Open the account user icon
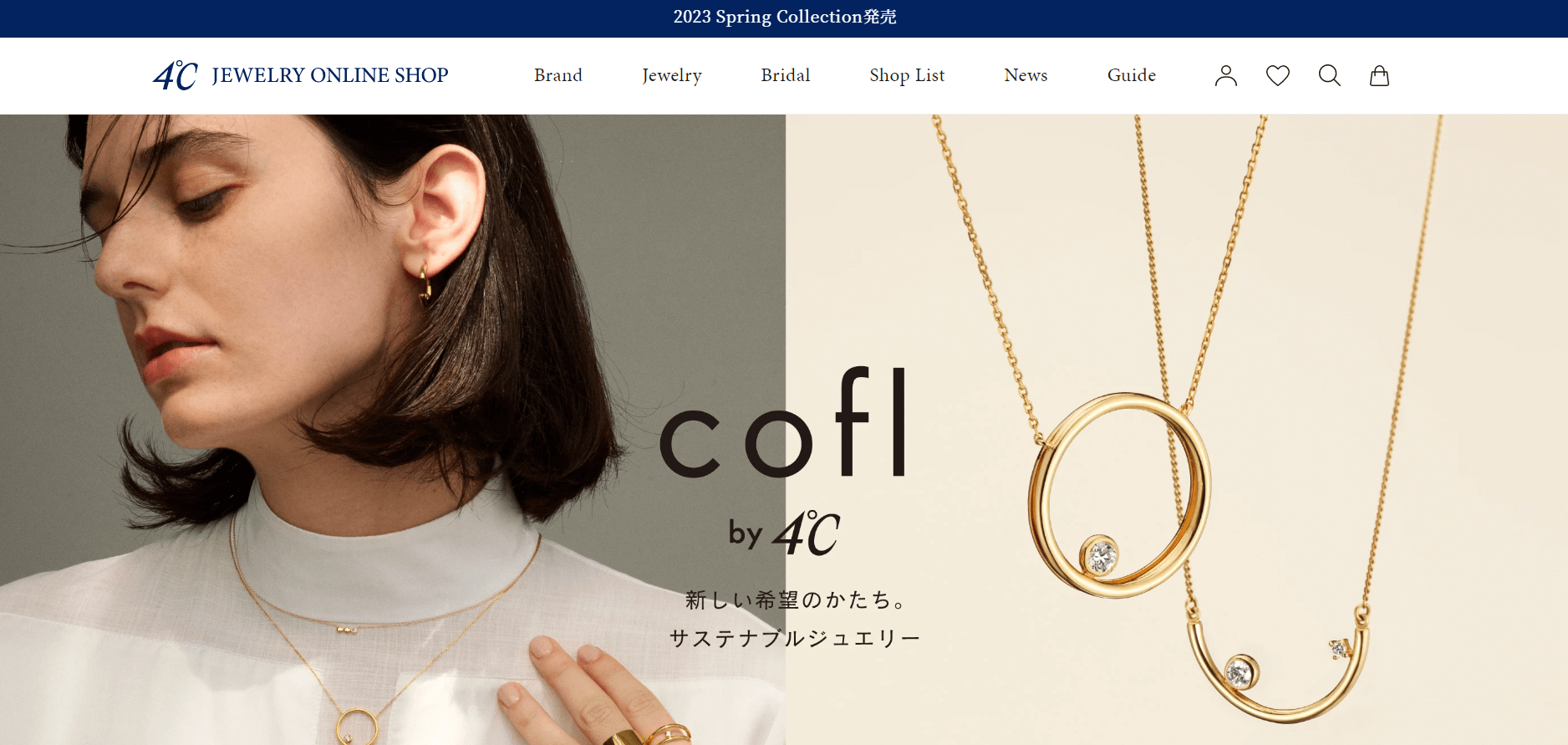This screenshot has height=745, width=1568. coord(1225,75)
